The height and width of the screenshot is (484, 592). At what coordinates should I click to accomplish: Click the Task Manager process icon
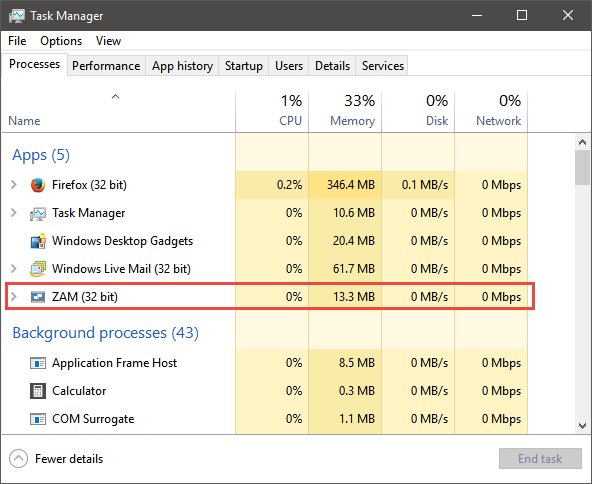38,213
